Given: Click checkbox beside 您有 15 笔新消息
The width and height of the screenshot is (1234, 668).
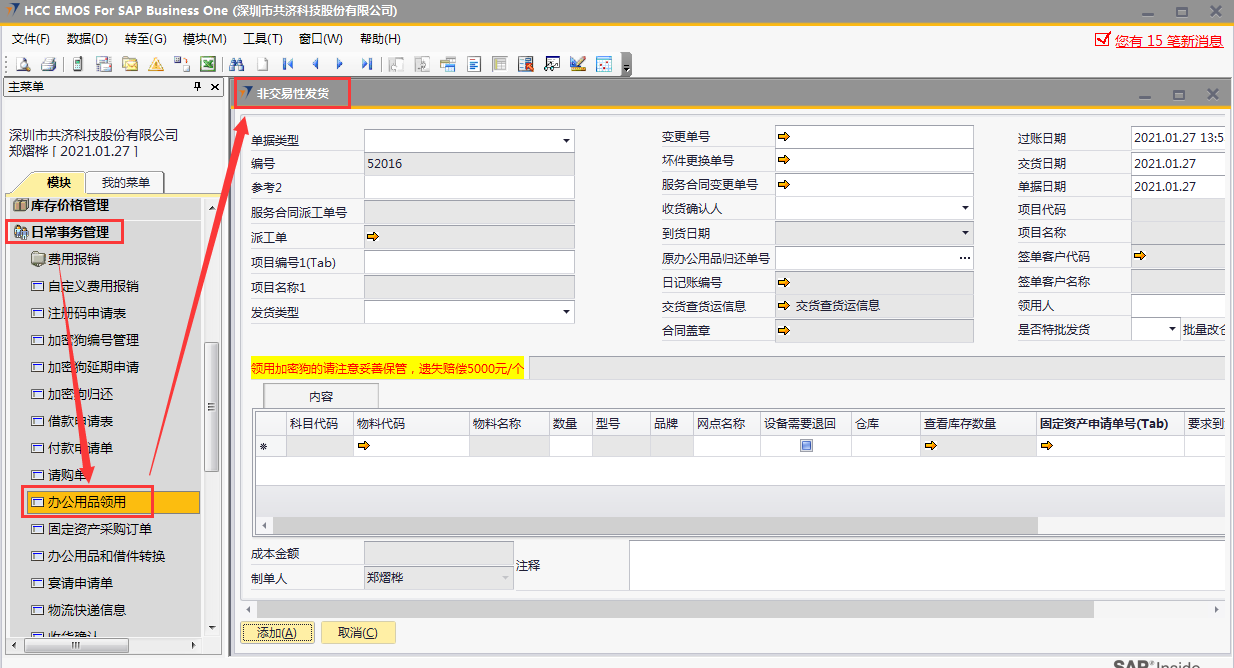Looking at the screenshot, I should (1103, 40).
